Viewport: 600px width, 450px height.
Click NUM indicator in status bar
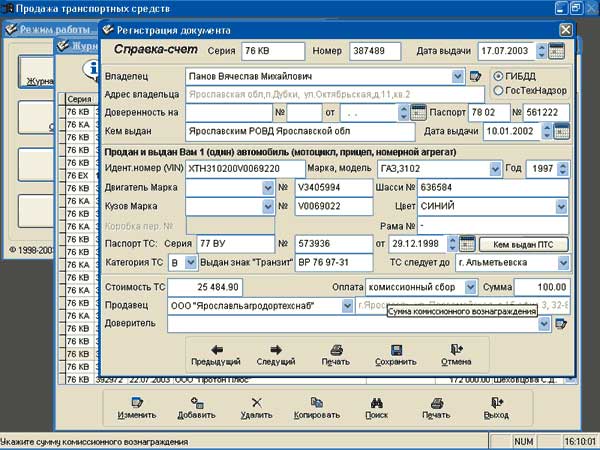(x=523, y=442)
